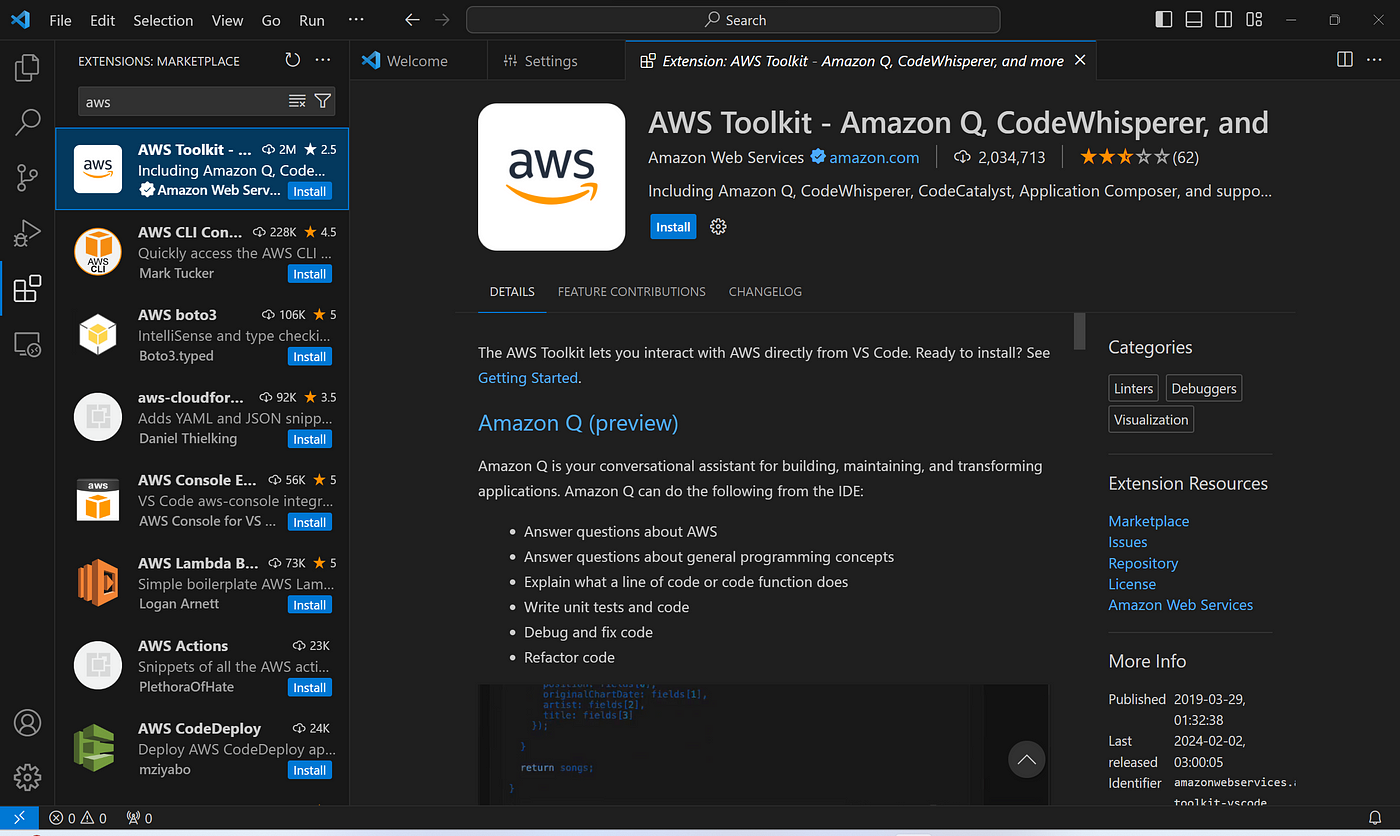Image resolution: width=1400 pixels, height=836 pixels.
Task: Open the Repository resource link
Action: point(1143,563)
